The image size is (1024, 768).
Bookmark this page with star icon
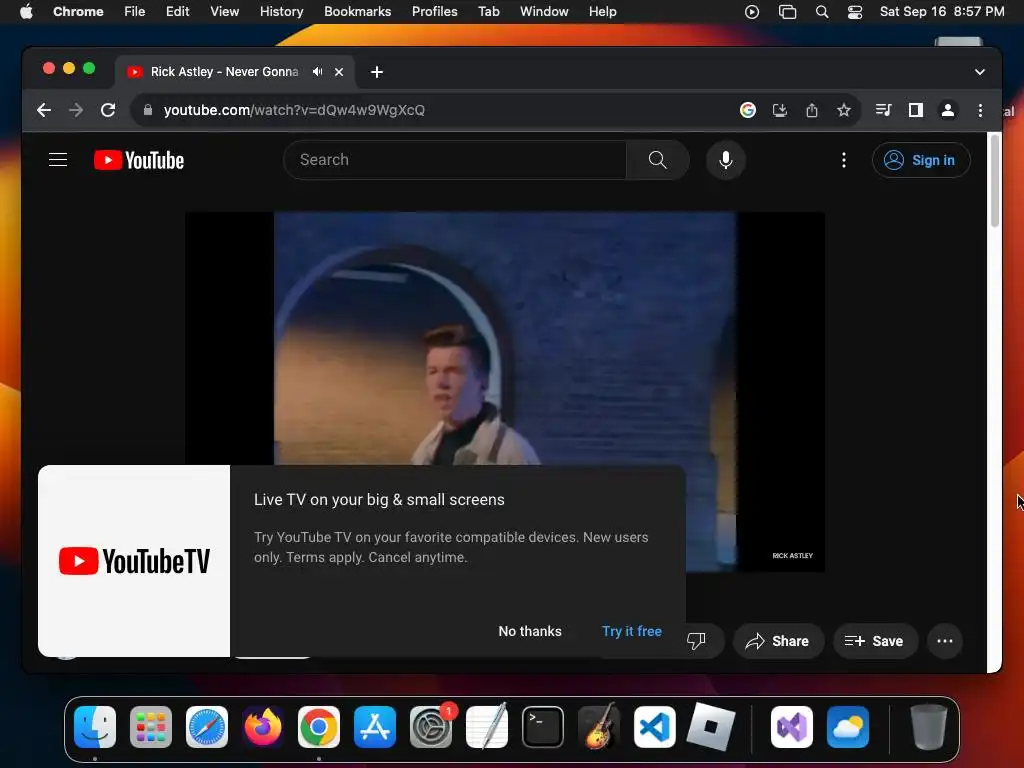coord(844,110)
